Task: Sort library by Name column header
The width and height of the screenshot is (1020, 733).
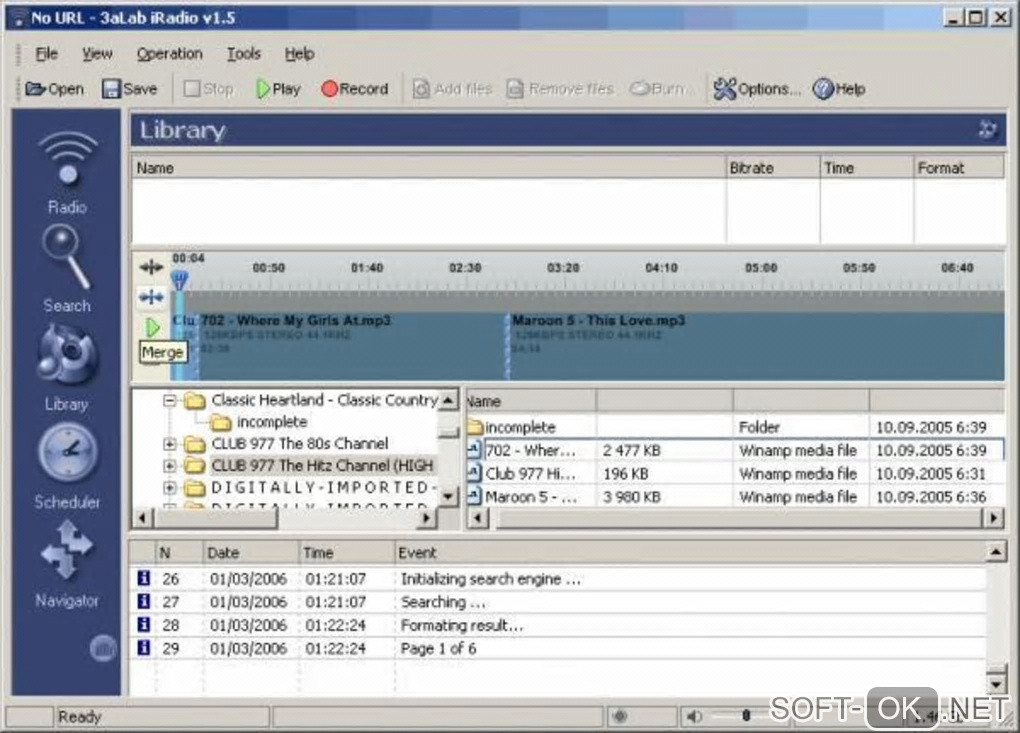Action: coord(429,168)
